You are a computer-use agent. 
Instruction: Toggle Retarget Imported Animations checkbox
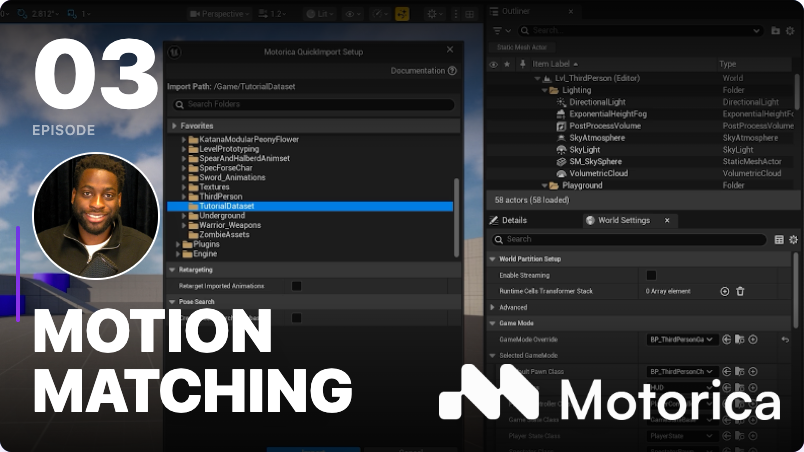pos(296,286)
